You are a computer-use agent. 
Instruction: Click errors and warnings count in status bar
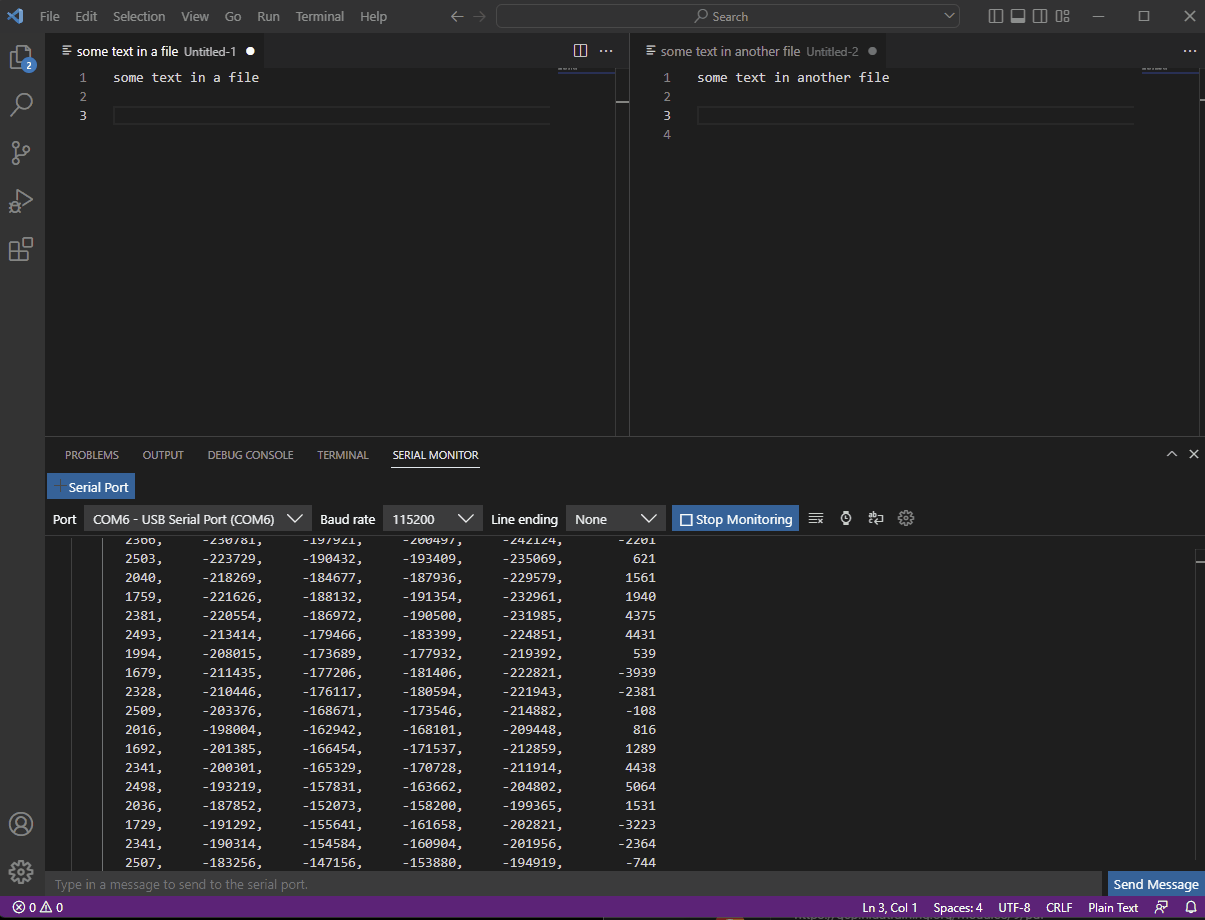tap(37, 908)
